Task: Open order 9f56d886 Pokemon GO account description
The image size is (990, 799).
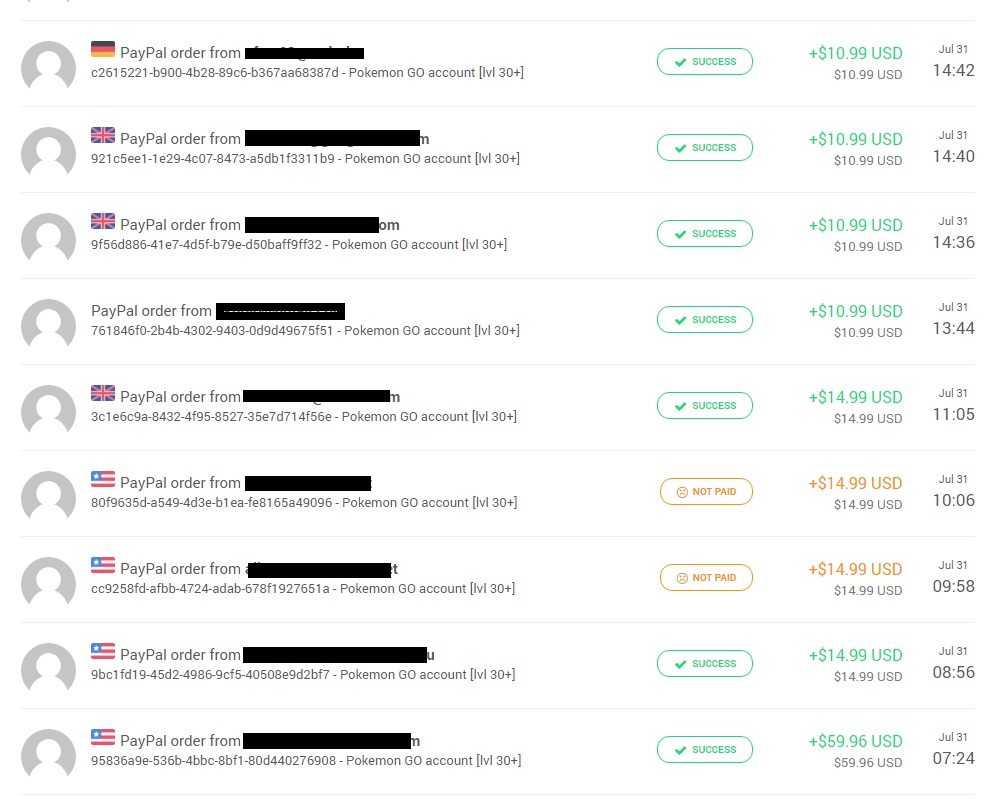Action: (x=299, y=244)
